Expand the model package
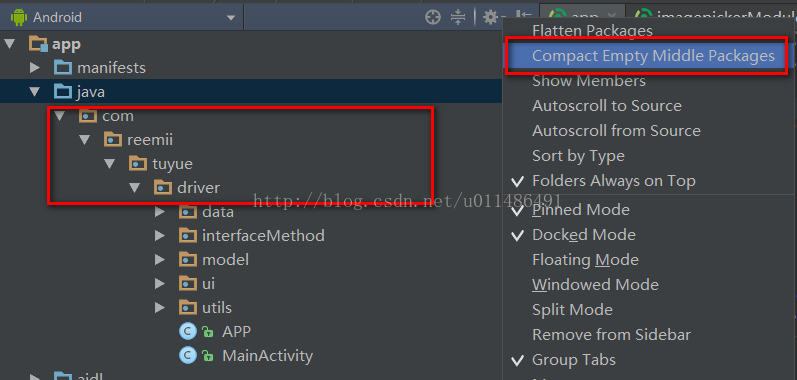 tap(160, 260)
